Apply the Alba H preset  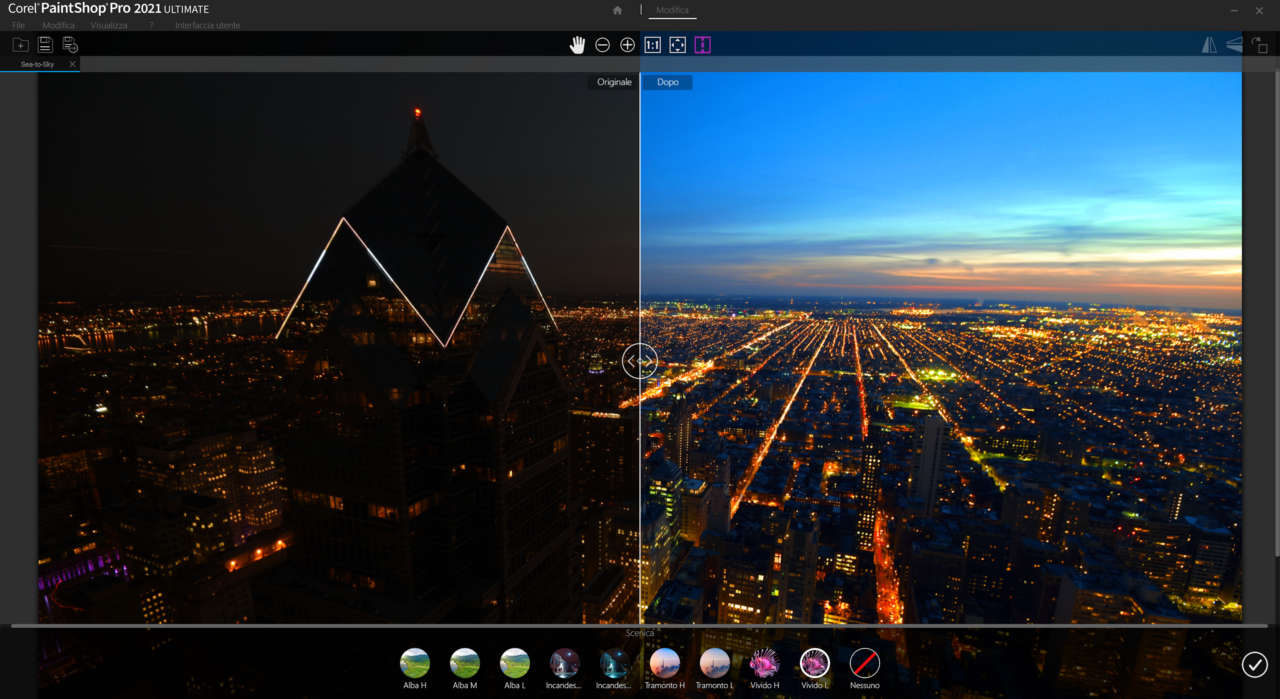point(415,663)
